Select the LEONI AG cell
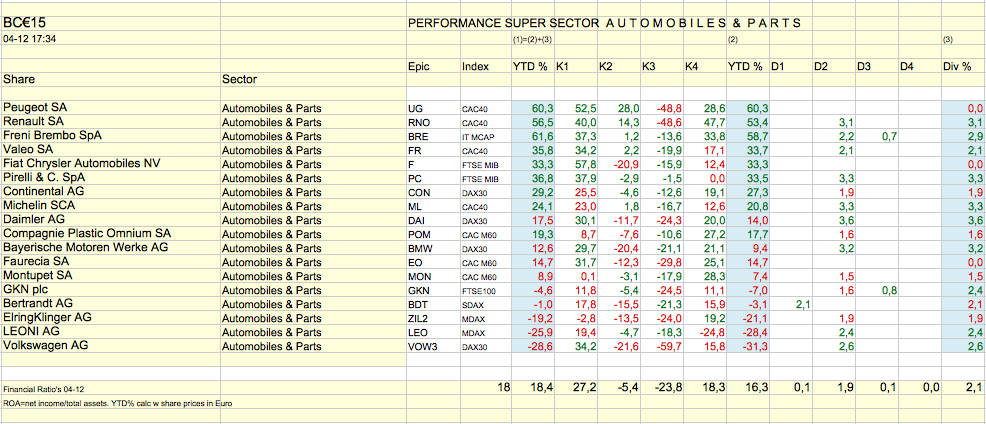 (x=110, y=331)
